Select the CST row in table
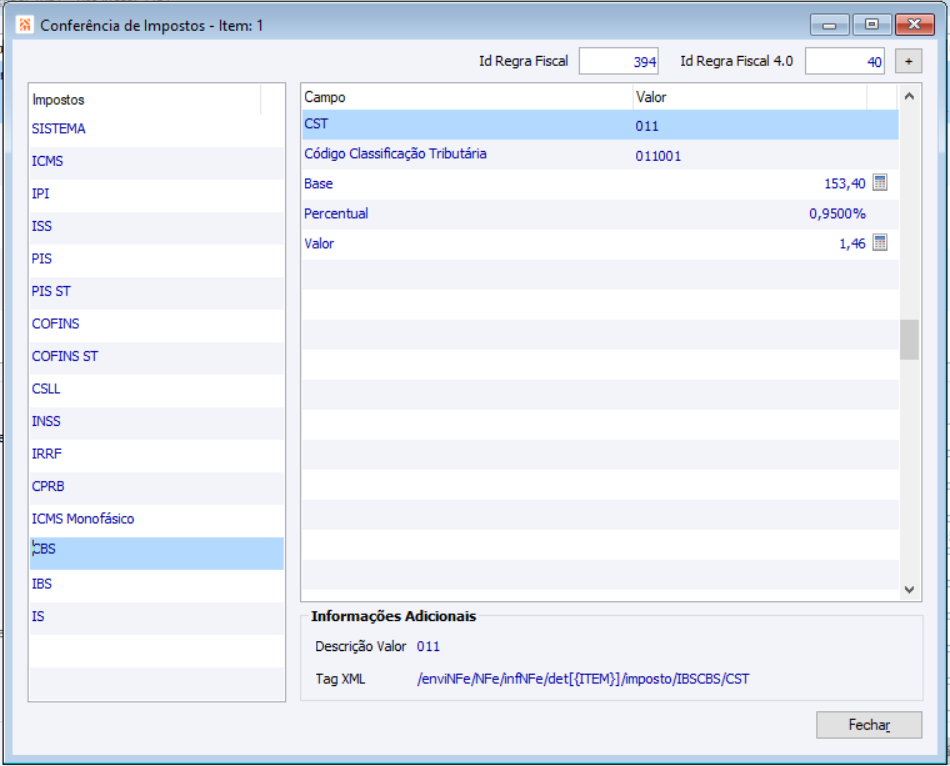This screenshot has width=950, height=766. pyautogui.click(x=600, y=125)
